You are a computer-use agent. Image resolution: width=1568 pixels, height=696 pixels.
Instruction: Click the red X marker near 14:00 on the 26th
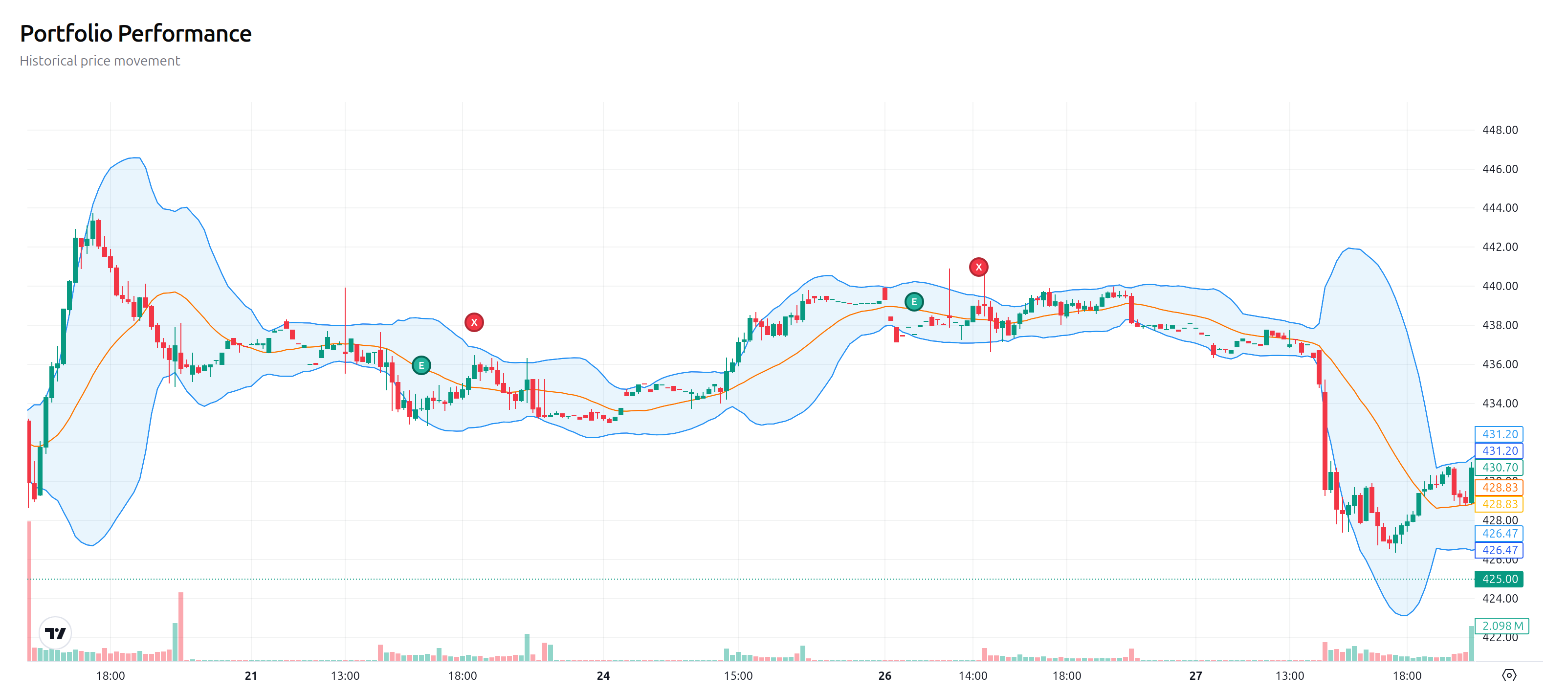tap(978, 267)
